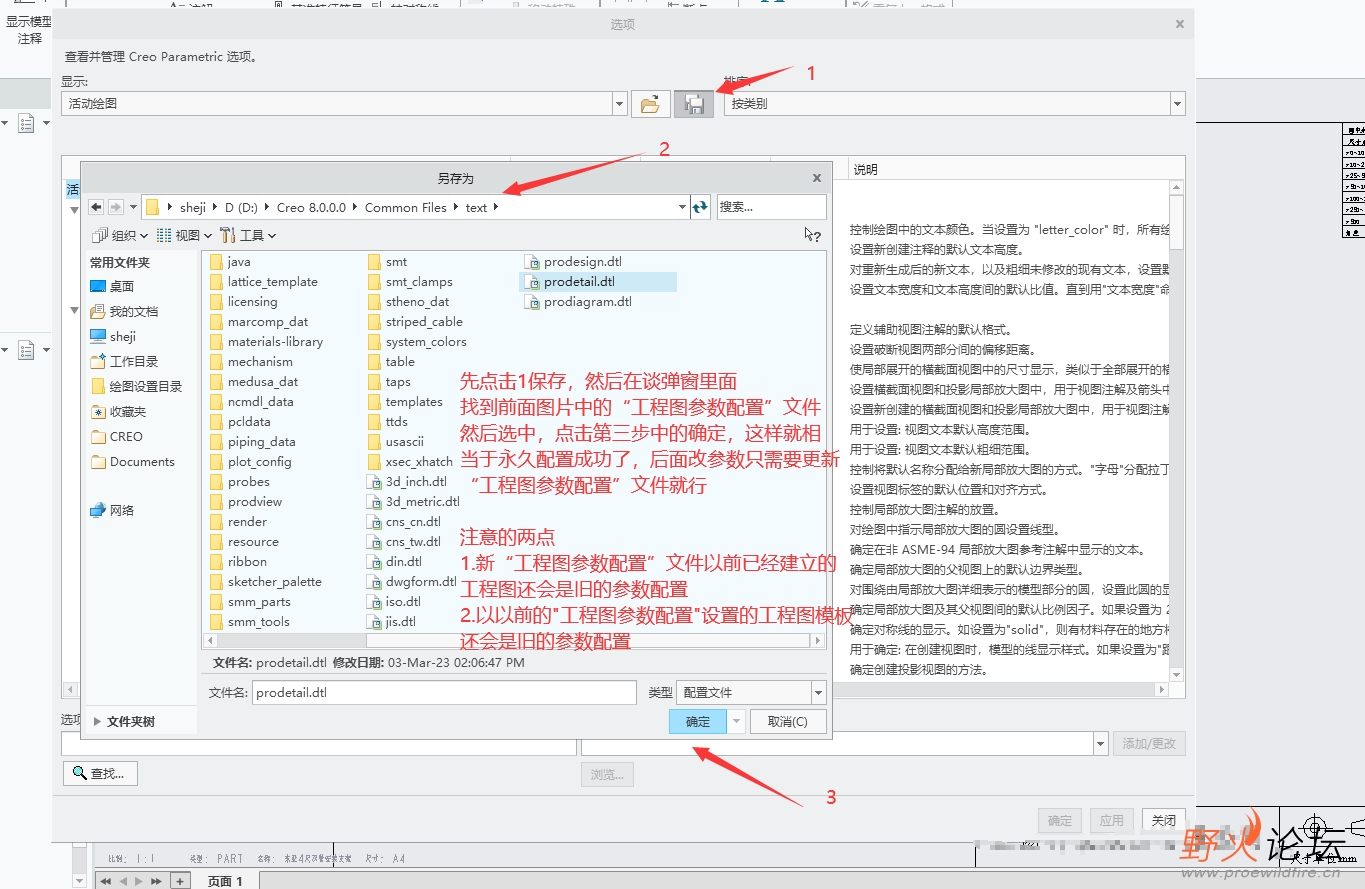Click 'D (D:)' in the path bar

click(x=241, y=207)
